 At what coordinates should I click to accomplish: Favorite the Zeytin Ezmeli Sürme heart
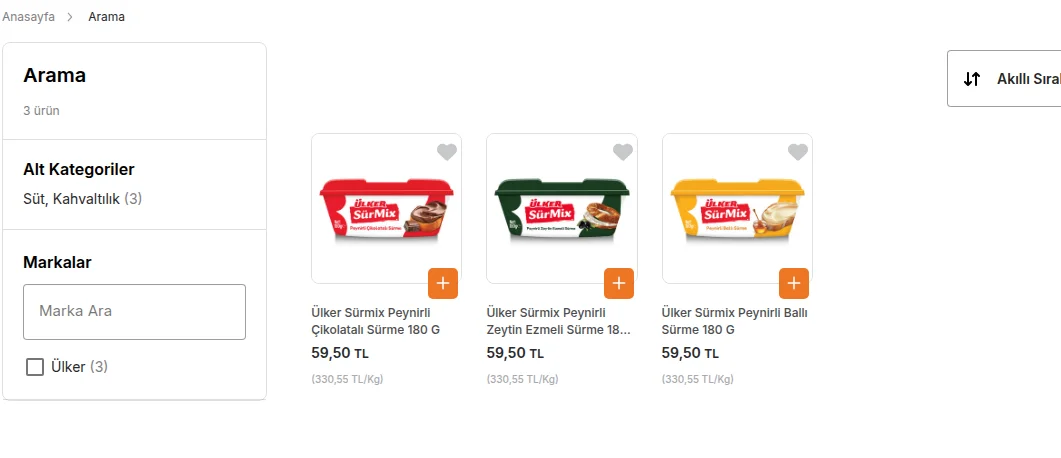tap(623, 152)
